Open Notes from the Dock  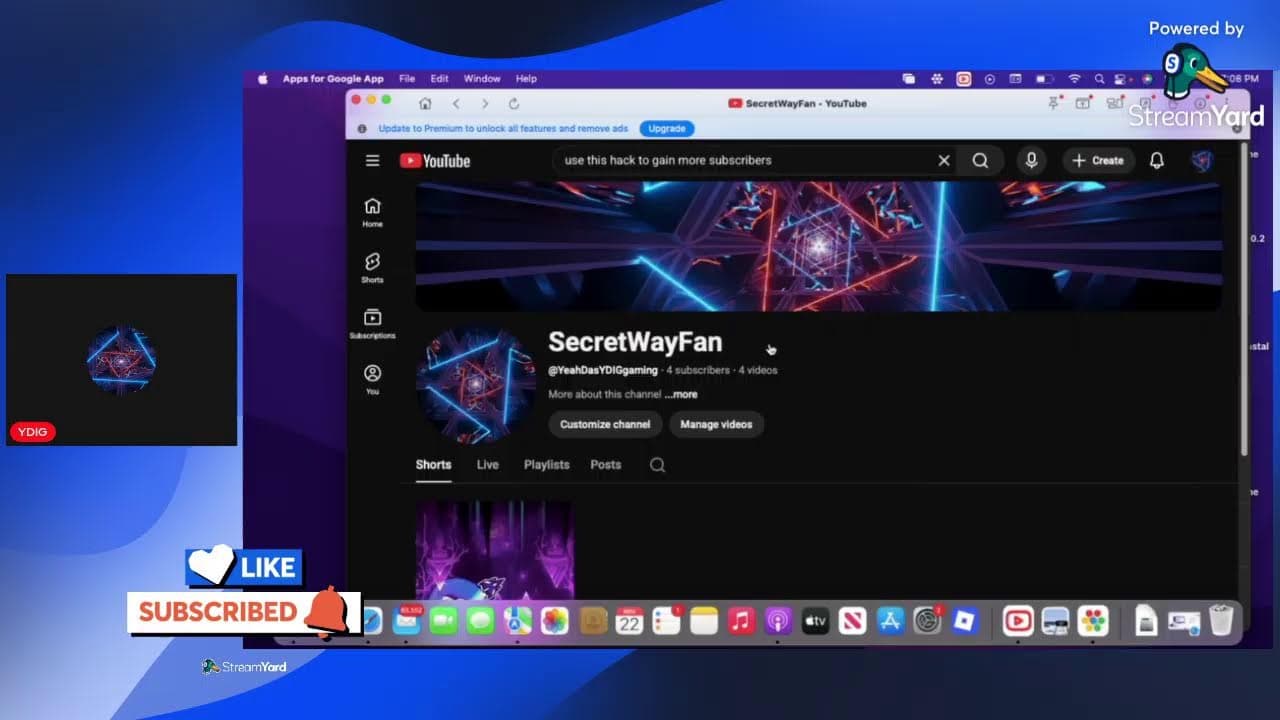tap(704, 620)
